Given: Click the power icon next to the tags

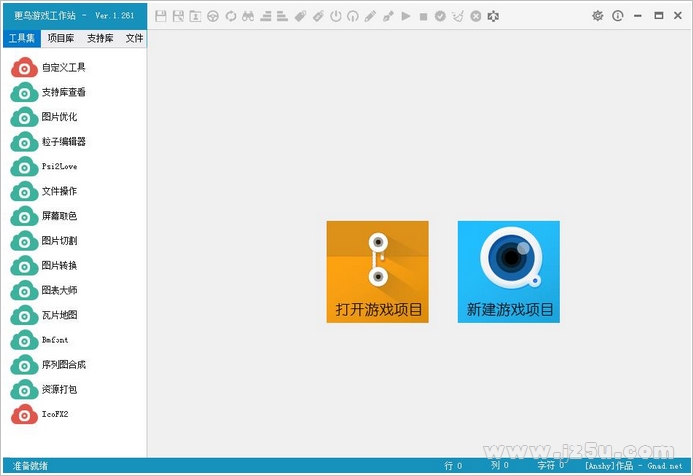Looking at the screenshot, I should pyautogui.click(x=335, y=16).
